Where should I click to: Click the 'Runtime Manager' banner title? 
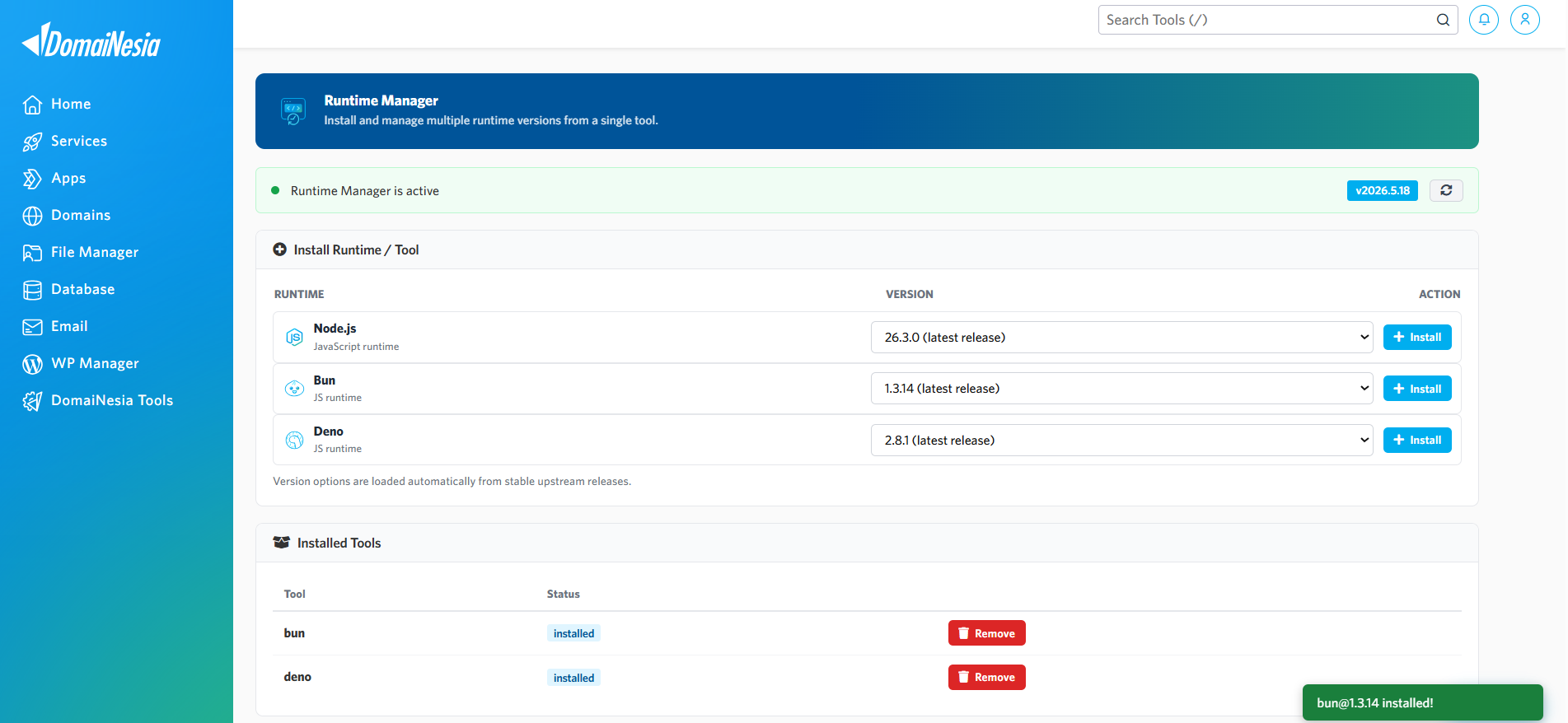[381, 100]
